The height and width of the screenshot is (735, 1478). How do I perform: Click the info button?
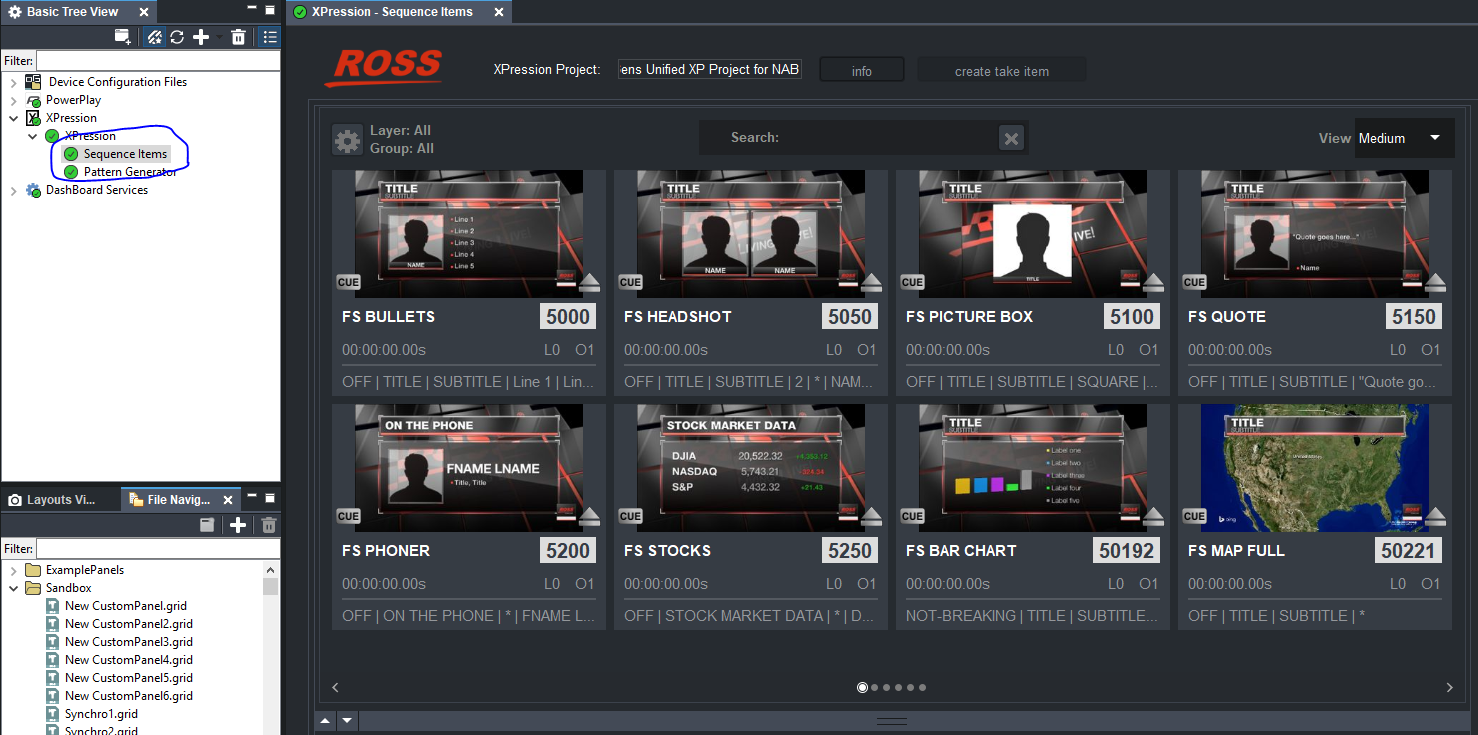(x=862, y=70)
